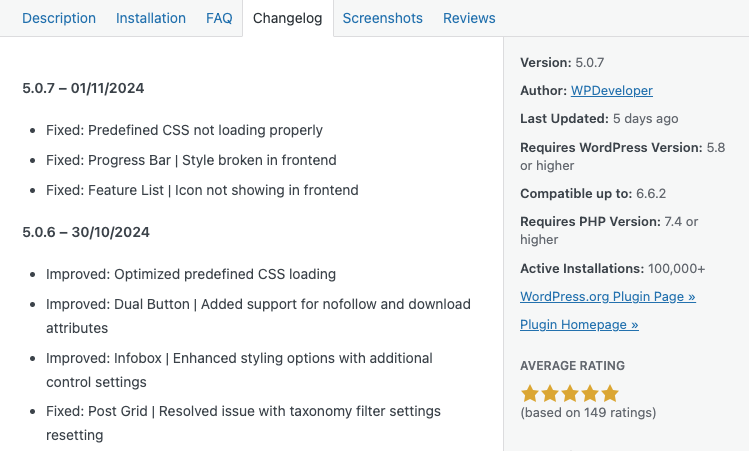The image size is (749, 451).
Task: Open the Plugin Homepage link
Action: 579,324
